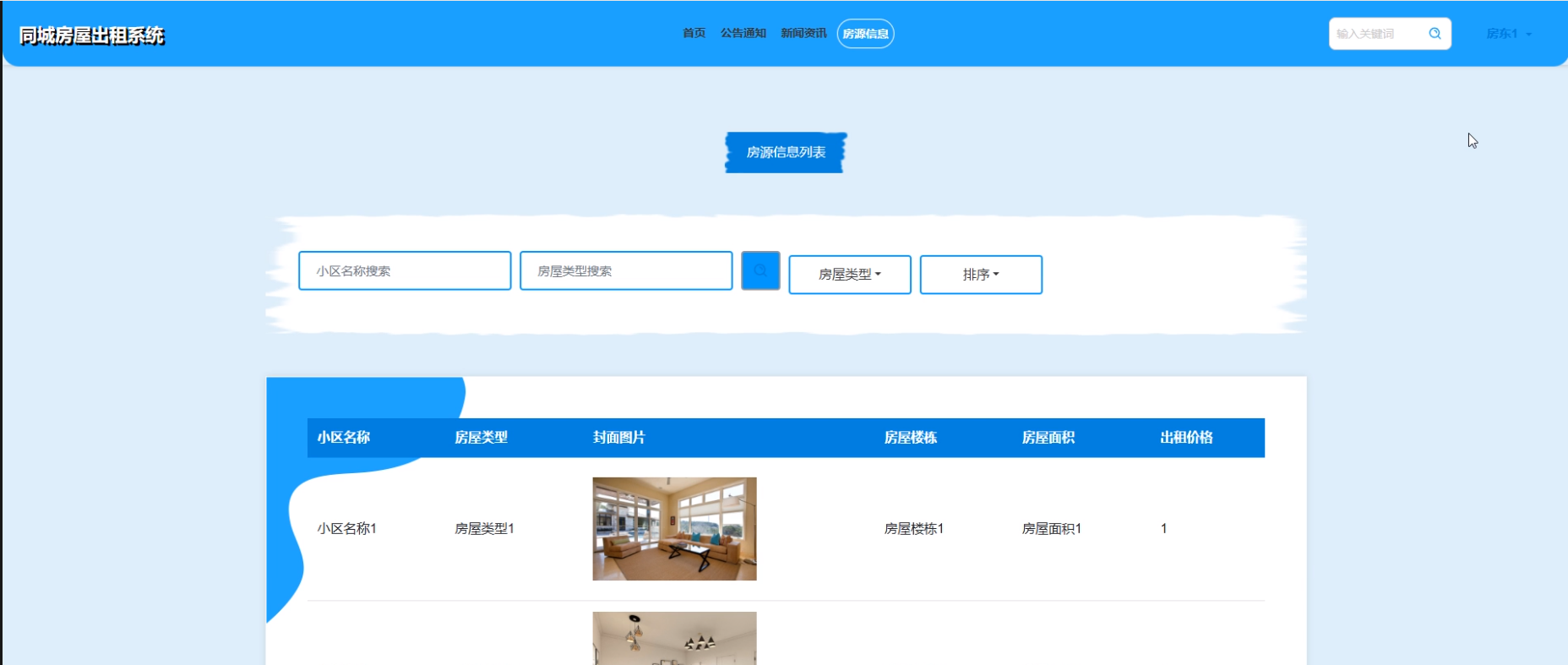Open the 排序 dropdown
Screen dimensions: 1568x665
point(981,275)
